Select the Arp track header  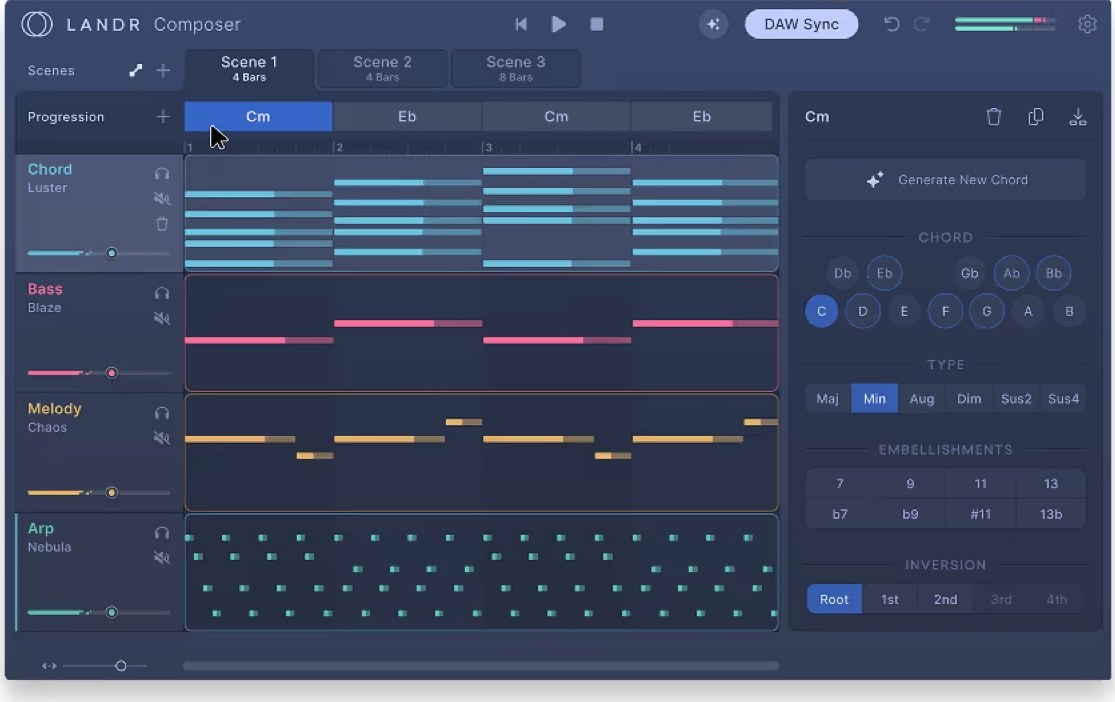pos(99,573)
